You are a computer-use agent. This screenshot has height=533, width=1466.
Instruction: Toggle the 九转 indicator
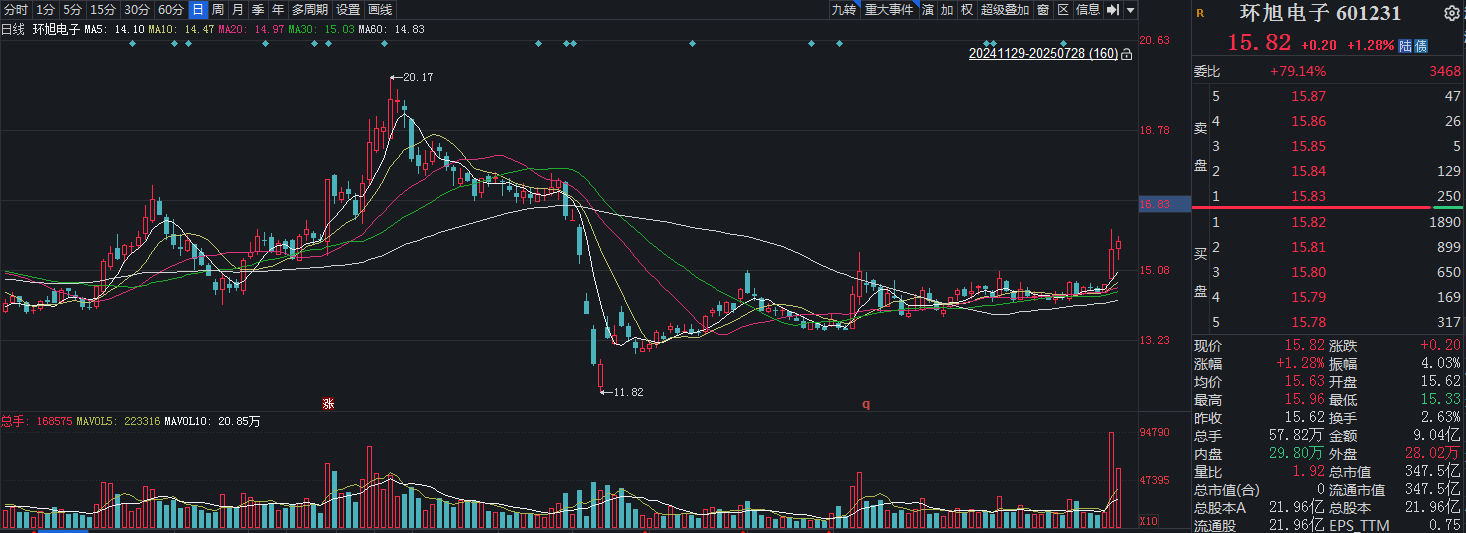(x=844, y=10)
